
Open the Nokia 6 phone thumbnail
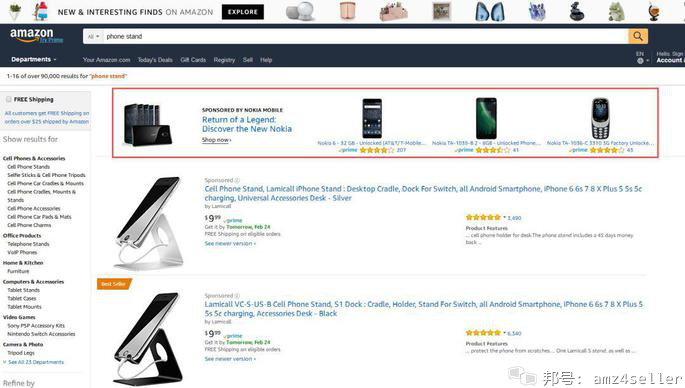[372, 118]
